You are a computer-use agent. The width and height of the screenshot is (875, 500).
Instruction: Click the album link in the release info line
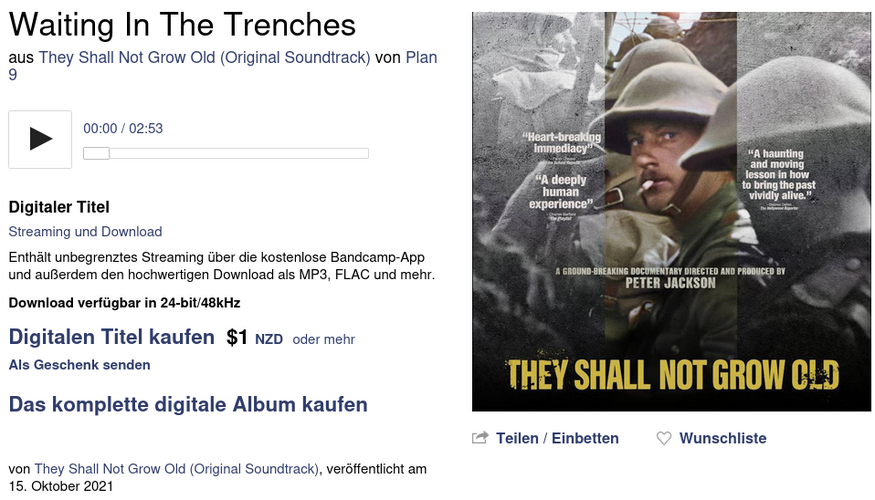[176, 469]
